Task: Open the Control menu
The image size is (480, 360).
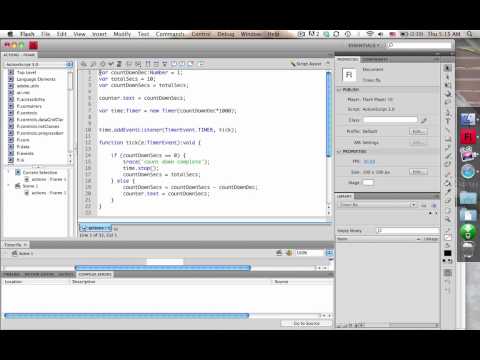Action: pyautogui.click(x=201, y=34)
